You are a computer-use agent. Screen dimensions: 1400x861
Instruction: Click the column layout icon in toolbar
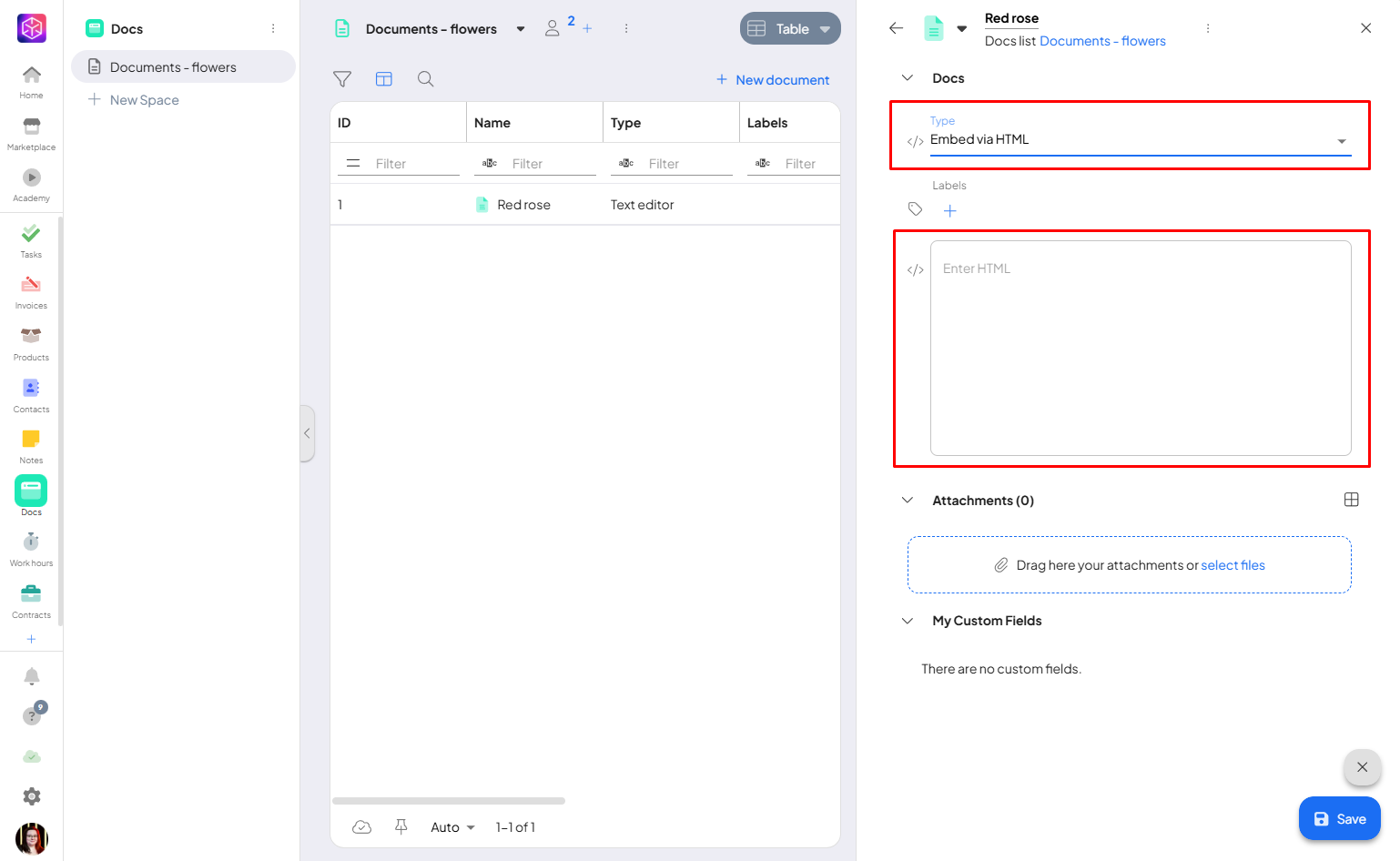coord(384,79)
